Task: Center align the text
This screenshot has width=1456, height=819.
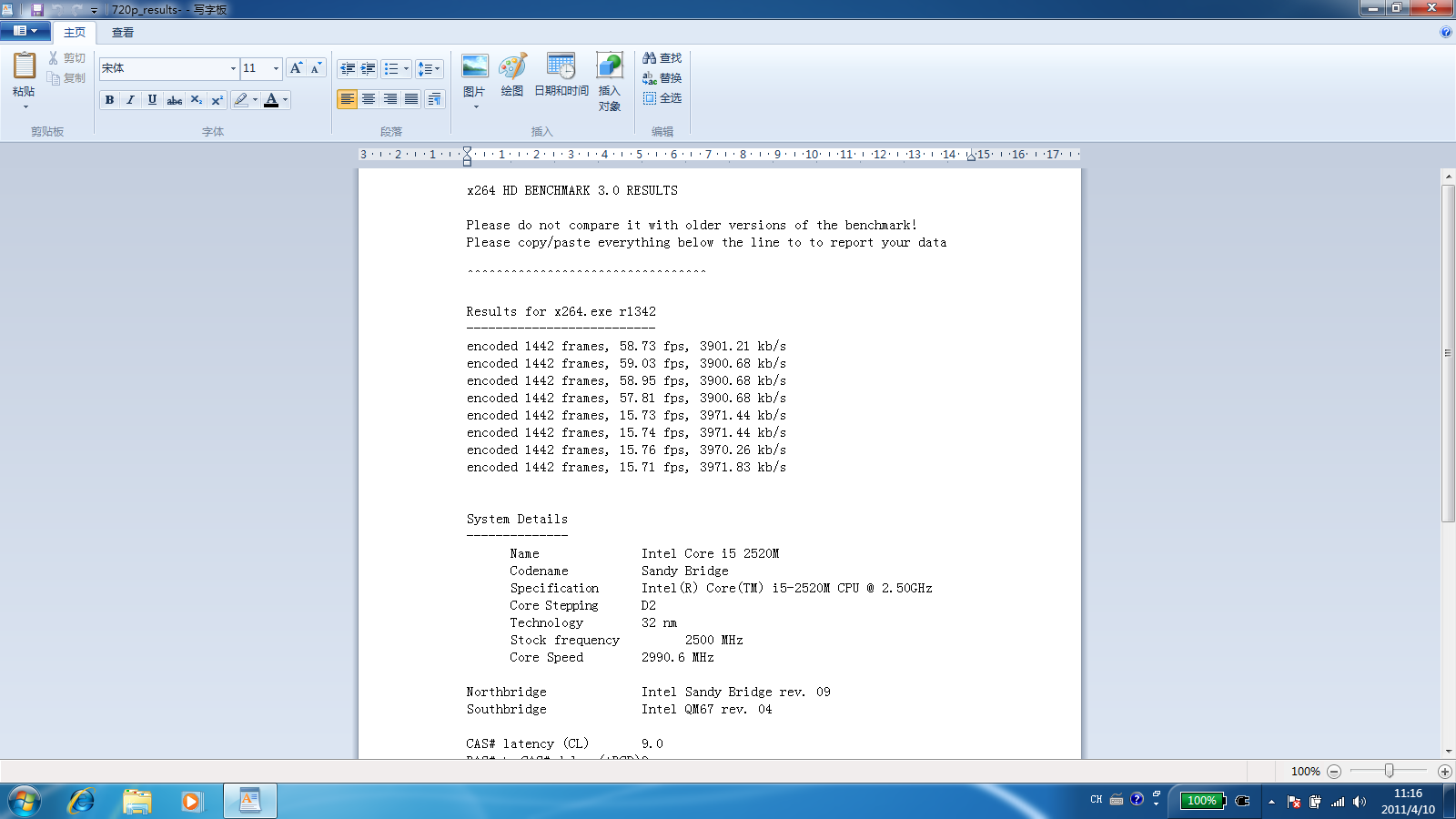Action: (369, 99)
